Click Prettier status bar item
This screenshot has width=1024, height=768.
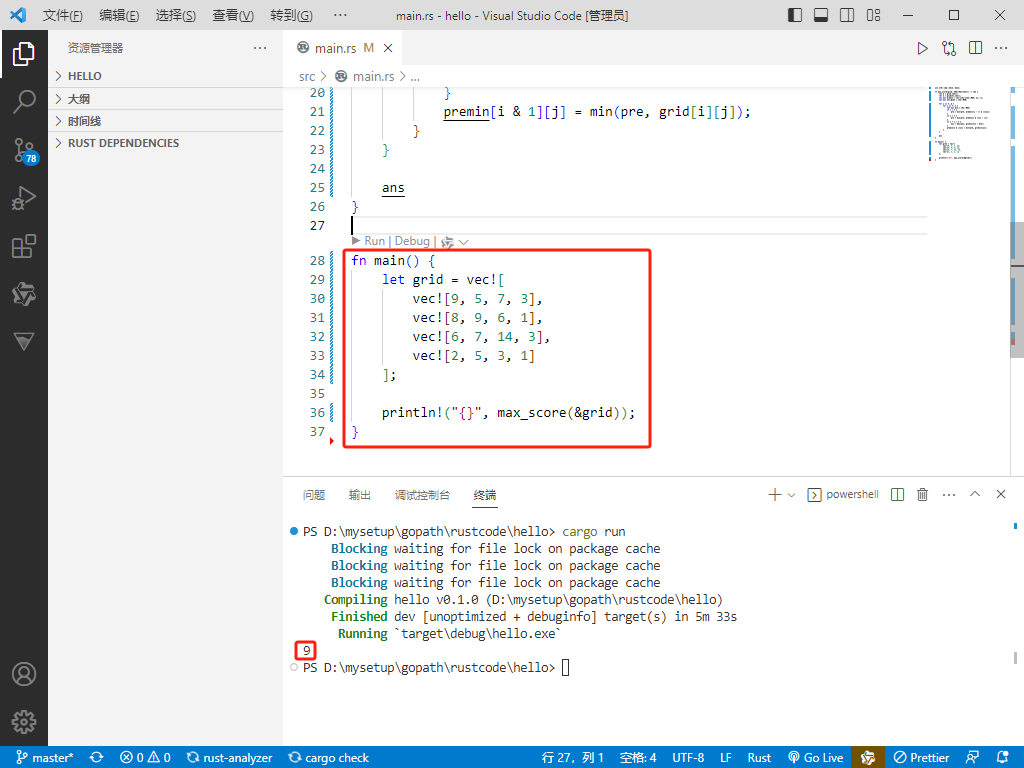coord(921,758)
